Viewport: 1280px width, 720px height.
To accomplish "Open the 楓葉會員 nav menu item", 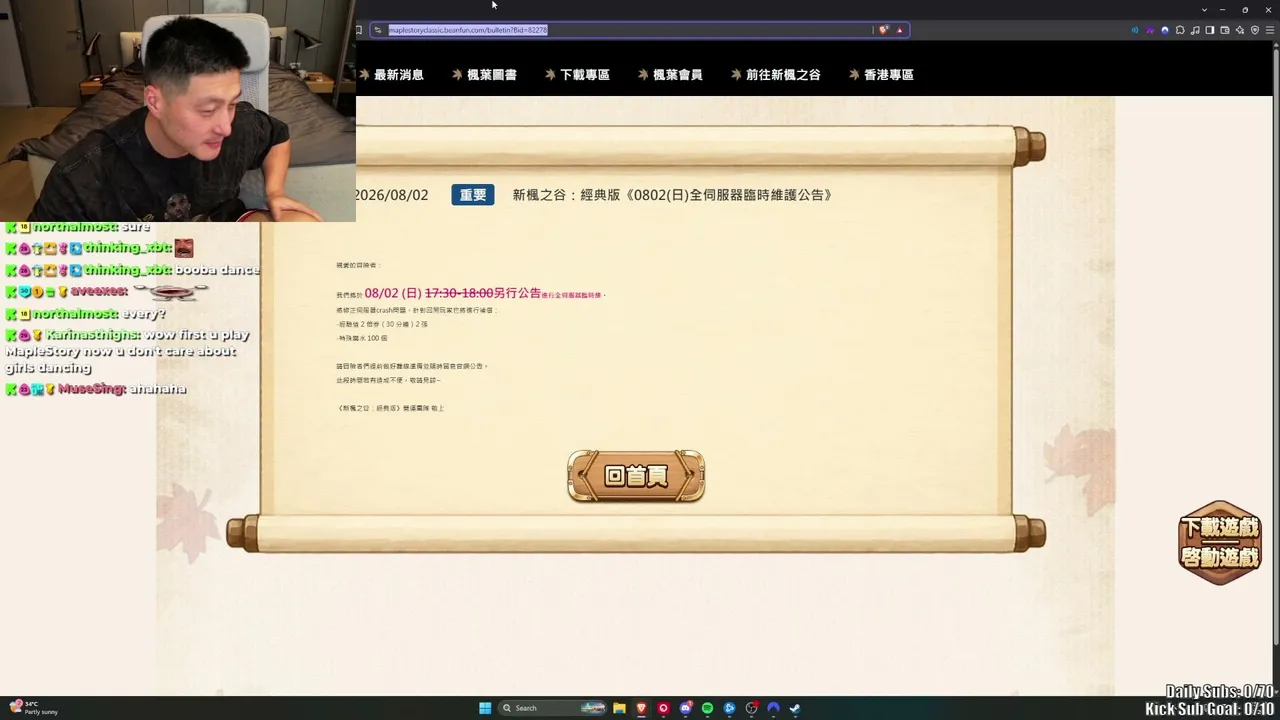I will click(x=677, y=75).
